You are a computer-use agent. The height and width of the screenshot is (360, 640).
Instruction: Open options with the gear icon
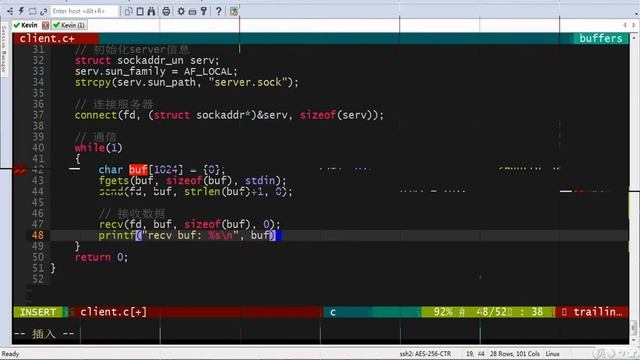pyautogui.click(x=181, y=11)
